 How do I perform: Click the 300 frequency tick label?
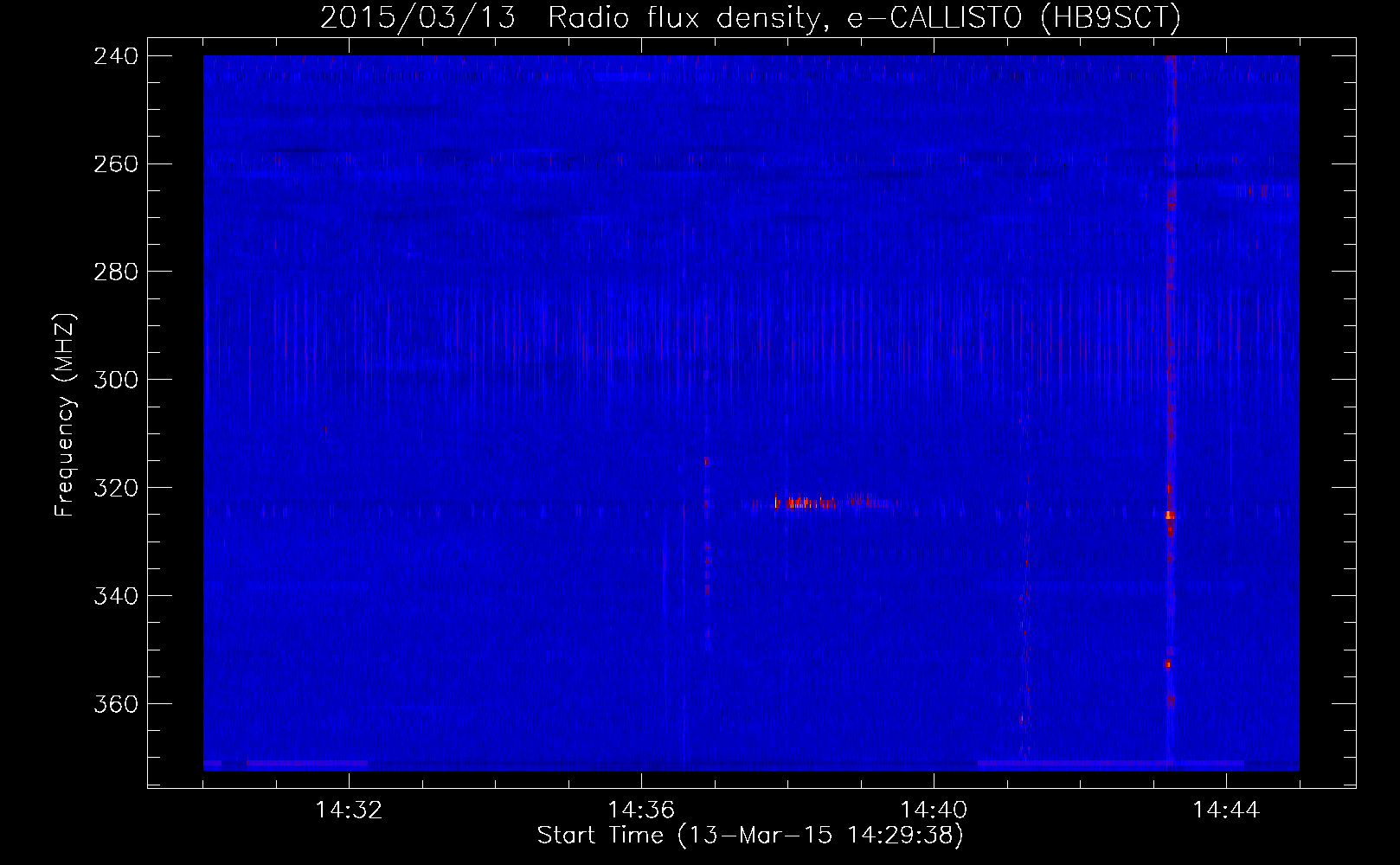point(115,381)
